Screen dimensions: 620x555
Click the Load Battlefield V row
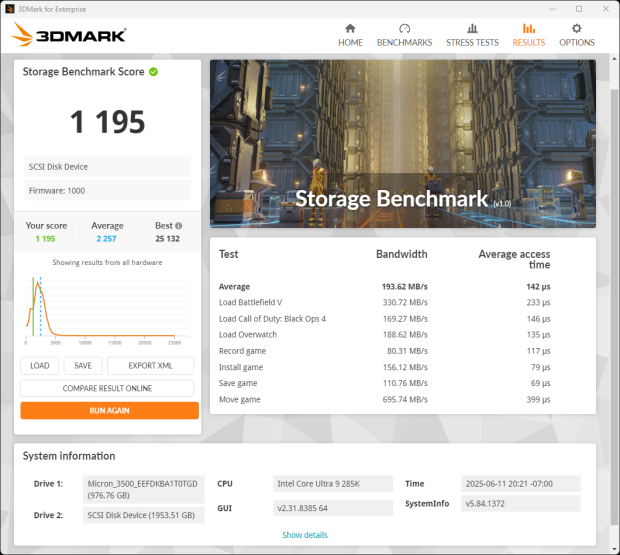384,302
